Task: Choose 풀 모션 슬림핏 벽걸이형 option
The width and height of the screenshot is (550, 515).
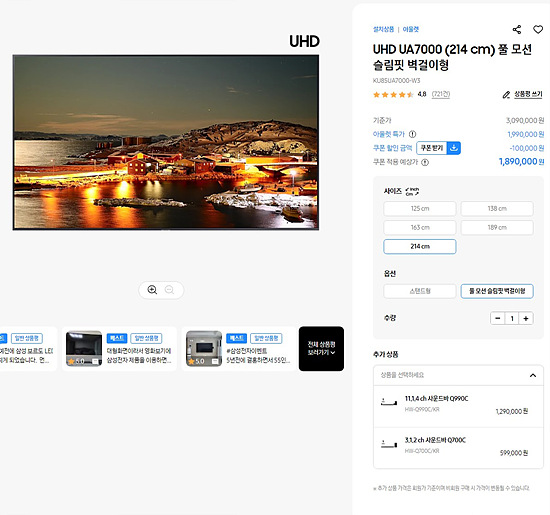Action: point(497,291)
